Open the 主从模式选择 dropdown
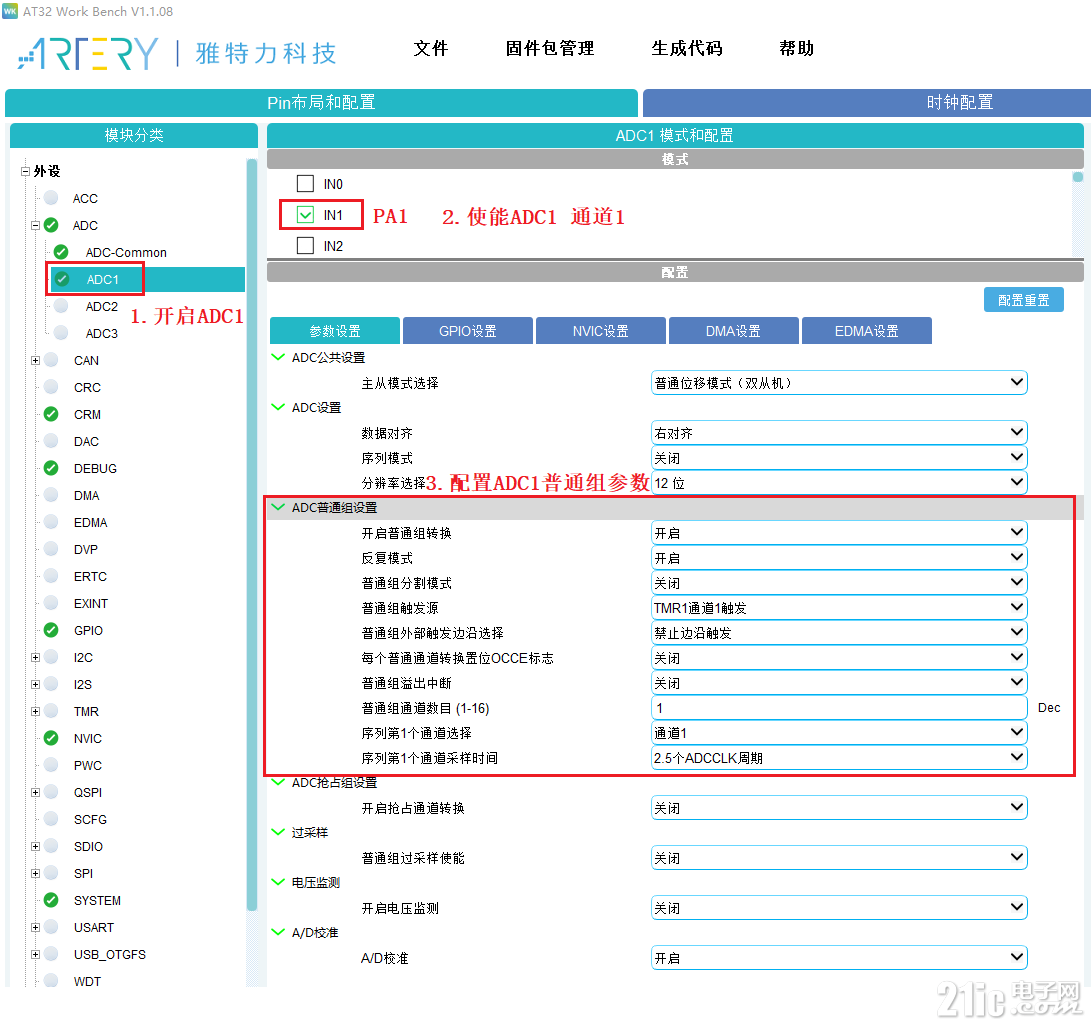Screen dimensions: 1091x1024 (x=839, y=383)
